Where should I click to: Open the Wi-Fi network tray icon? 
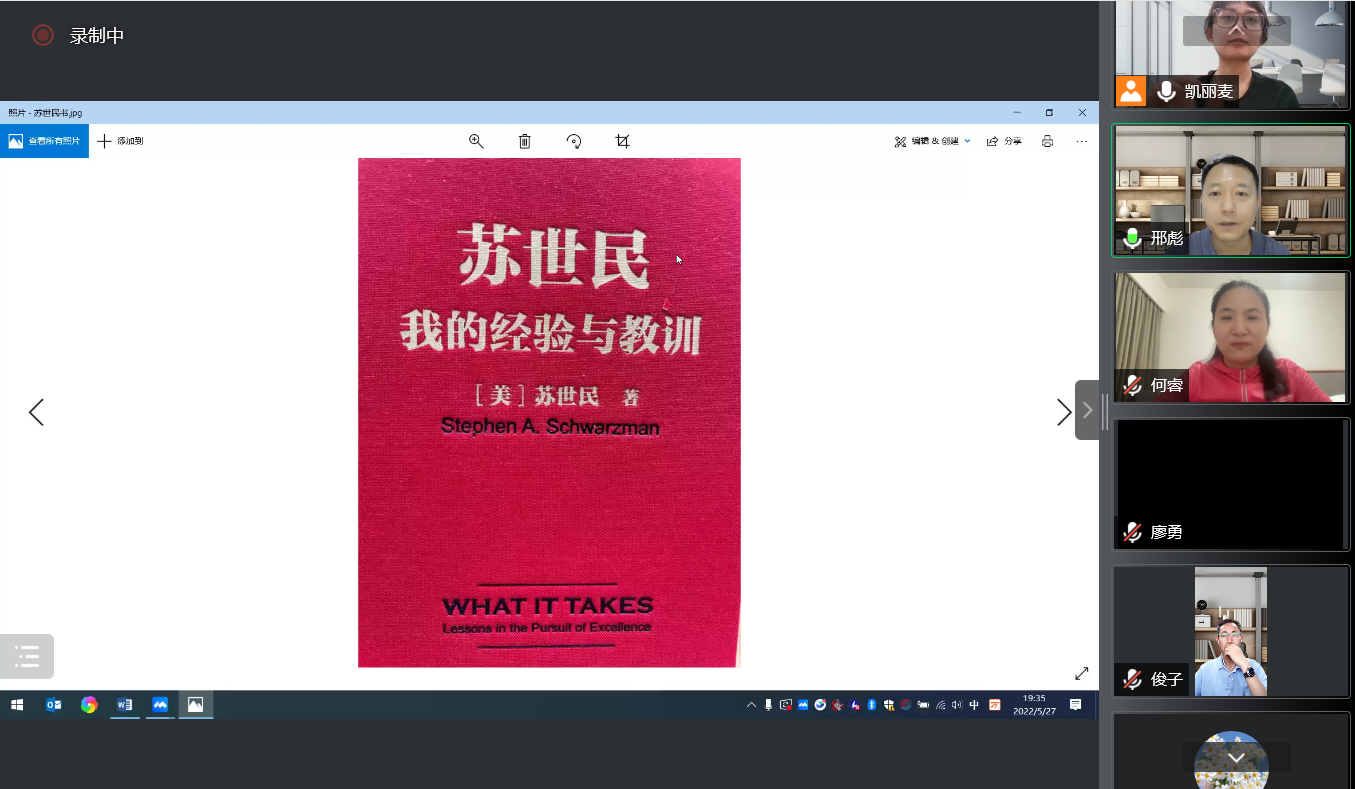(941, 705)
